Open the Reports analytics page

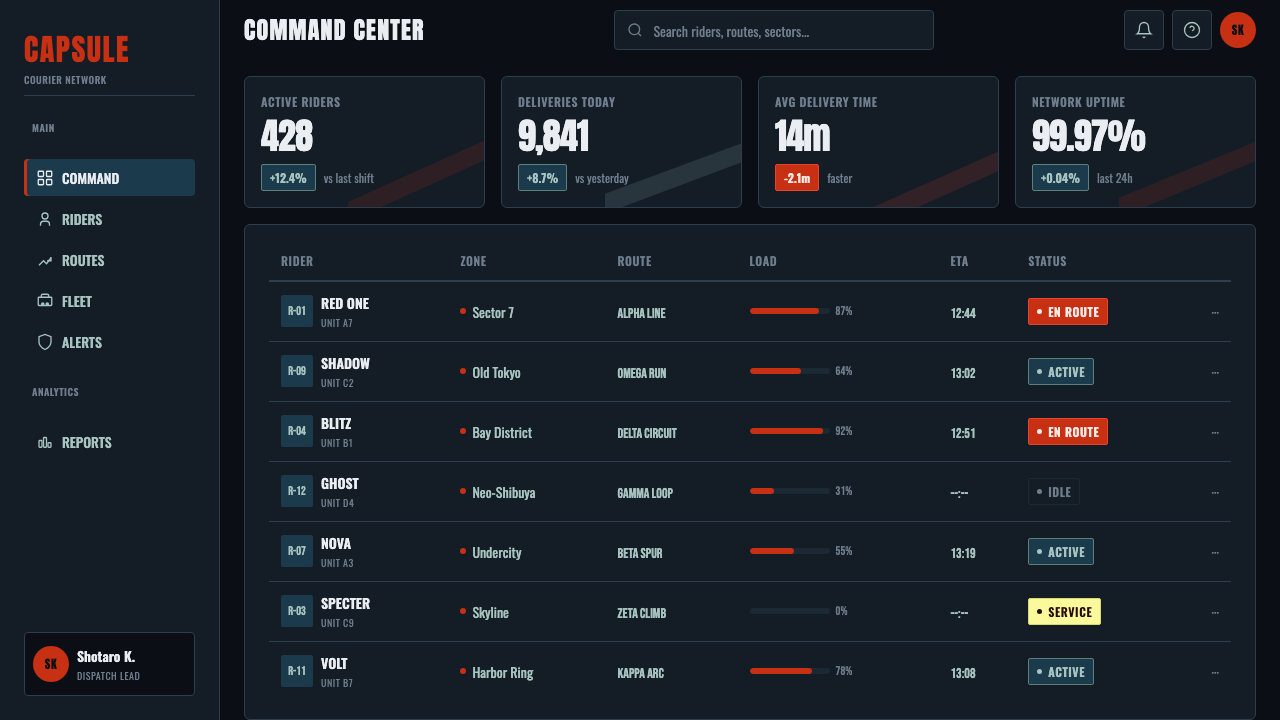pos(109,442)
